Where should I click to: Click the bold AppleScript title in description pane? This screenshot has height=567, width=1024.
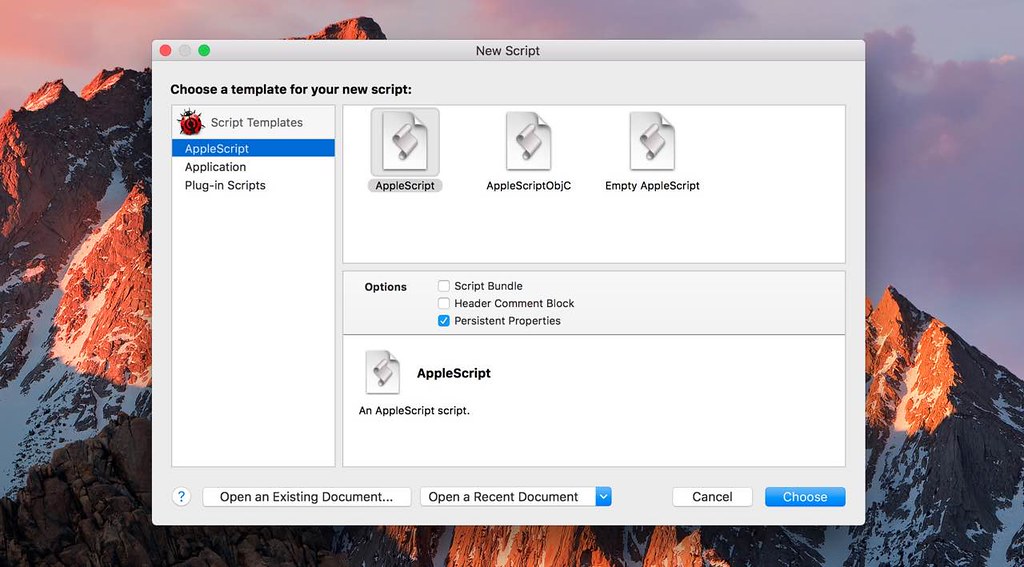(454, 373)
